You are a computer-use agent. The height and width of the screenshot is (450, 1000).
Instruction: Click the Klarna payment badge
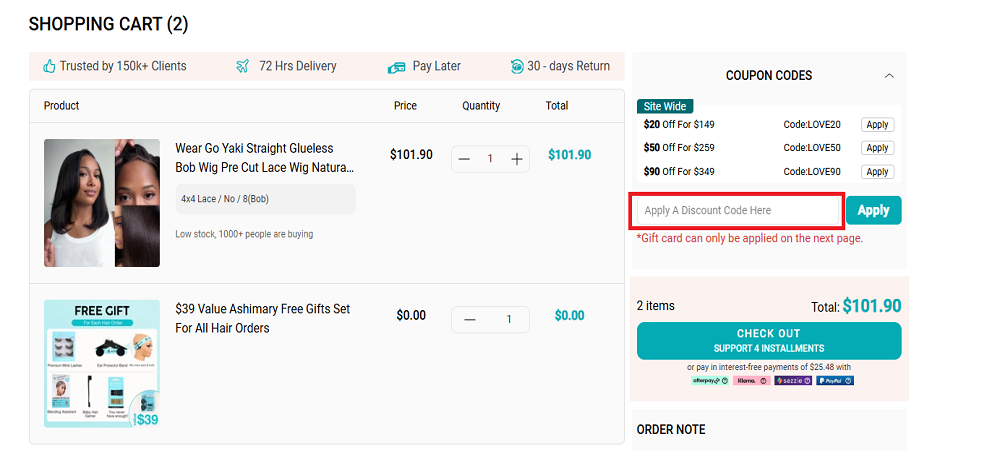click(750, 381)
